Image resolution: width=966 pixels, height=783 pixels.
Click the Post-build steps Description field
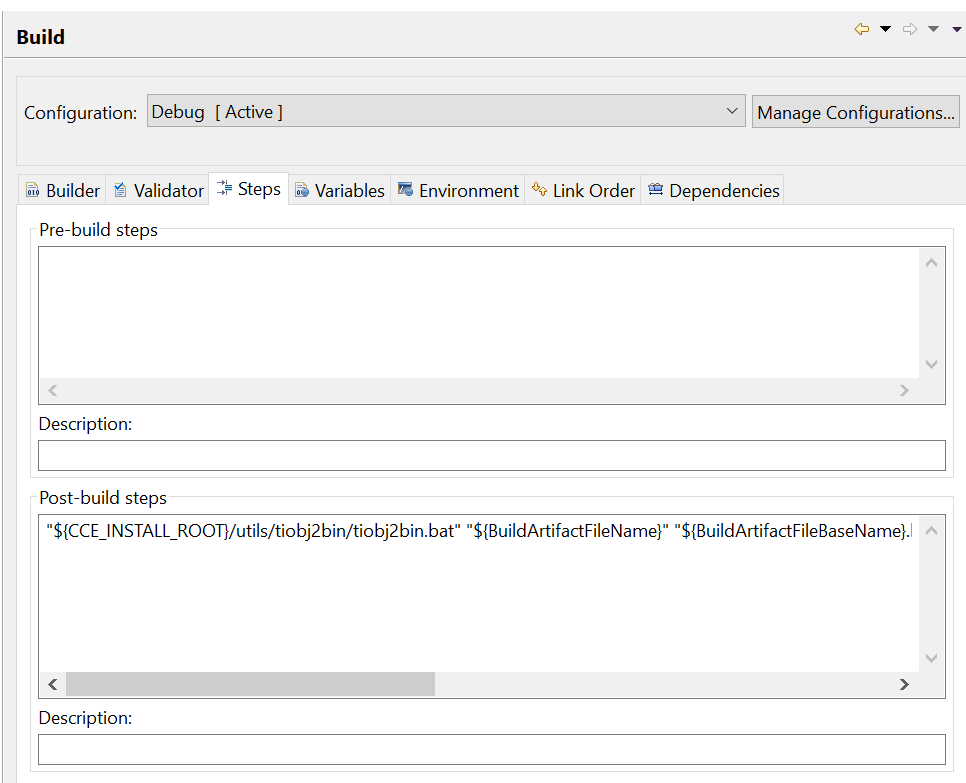(491, 750)
